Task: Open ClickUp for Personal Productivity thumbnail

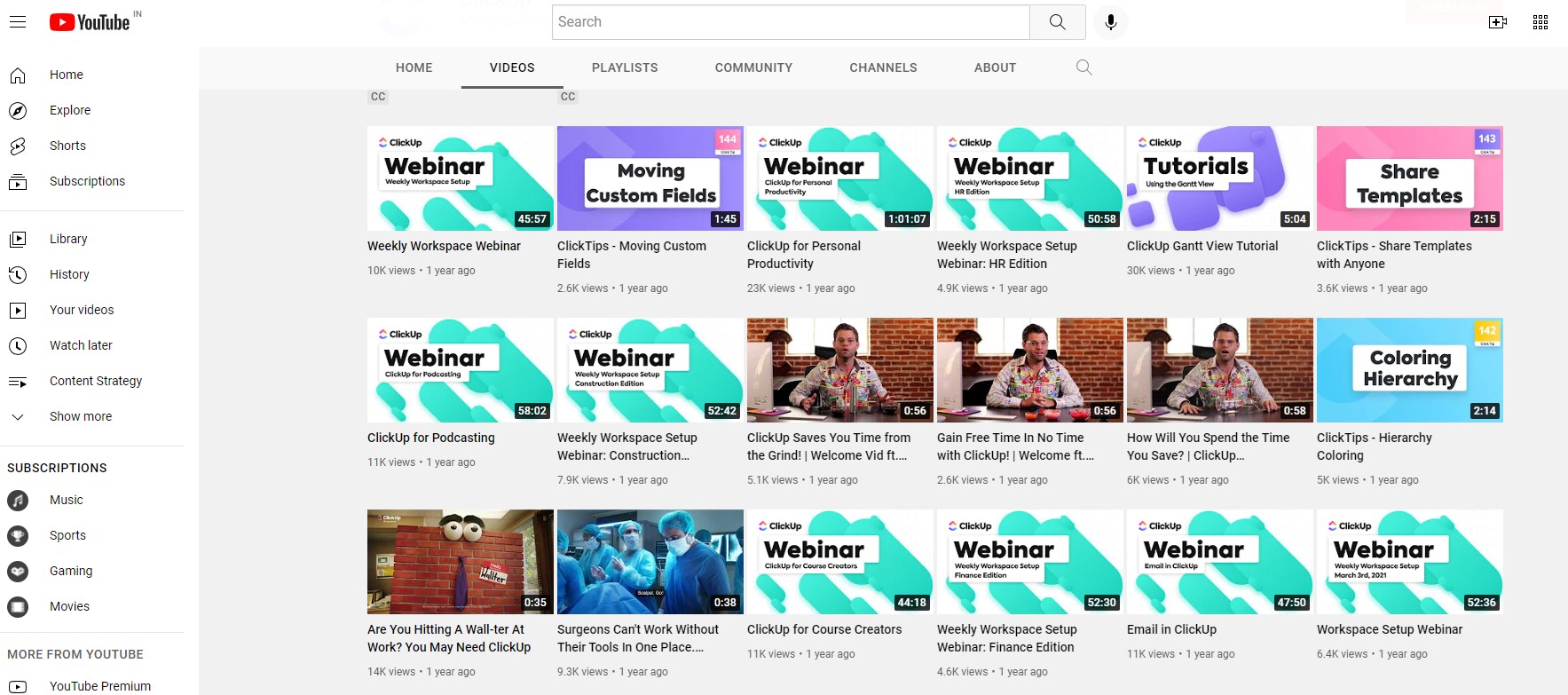Action: click(840, 178)
